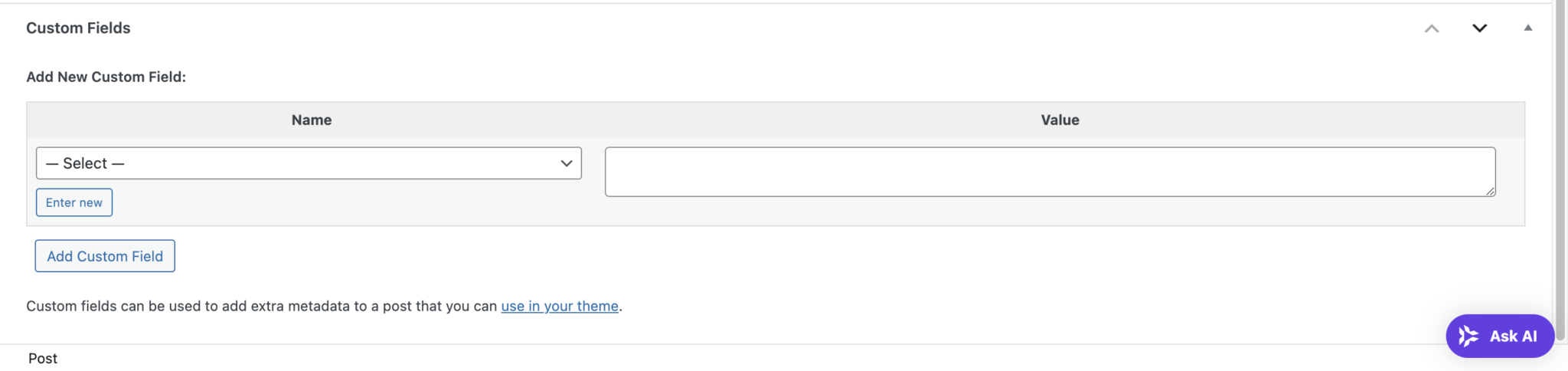
Task: Focus the Value text area
Action: 1049,172
